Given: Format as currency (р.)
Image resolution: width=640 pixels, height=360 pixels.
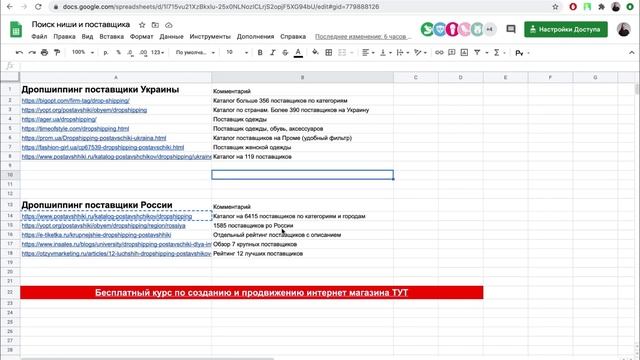Looking at the screenshot, I should click(x=106, y=53).
